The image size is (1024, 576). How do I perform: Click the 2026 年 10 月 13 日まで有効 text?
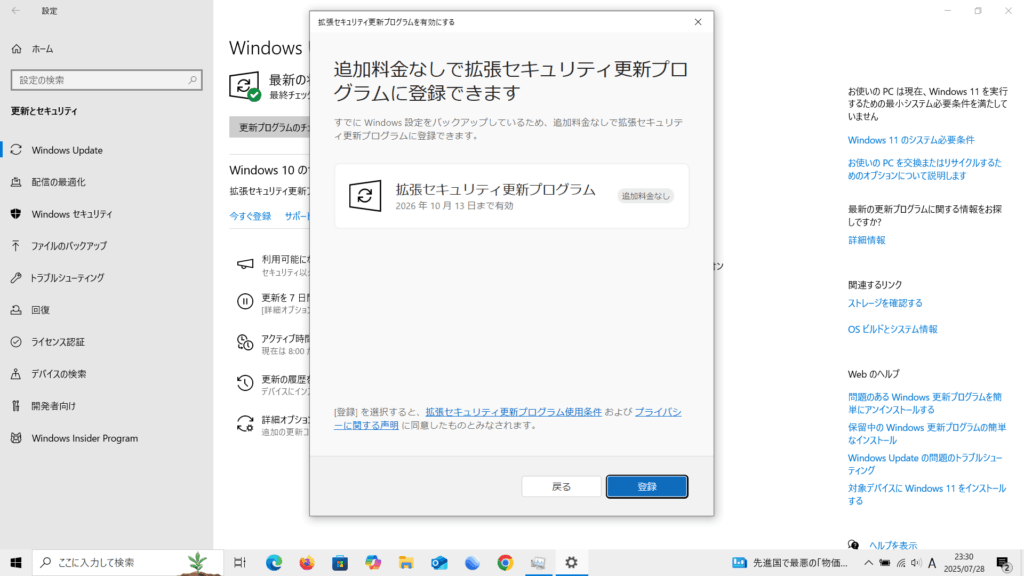pos(454,206)
